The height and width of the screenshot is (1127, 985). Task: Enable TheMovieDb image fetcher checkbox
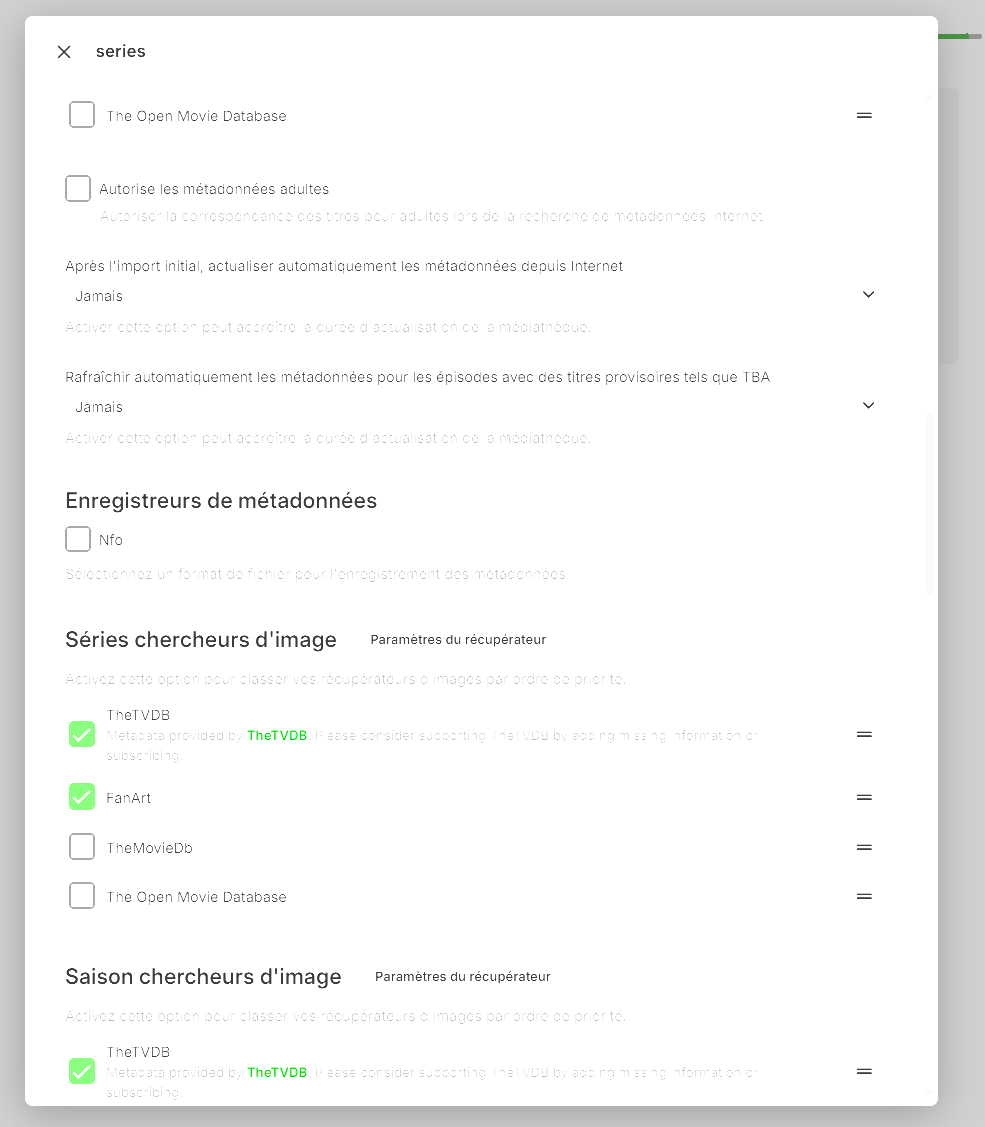tap(82, 847)
